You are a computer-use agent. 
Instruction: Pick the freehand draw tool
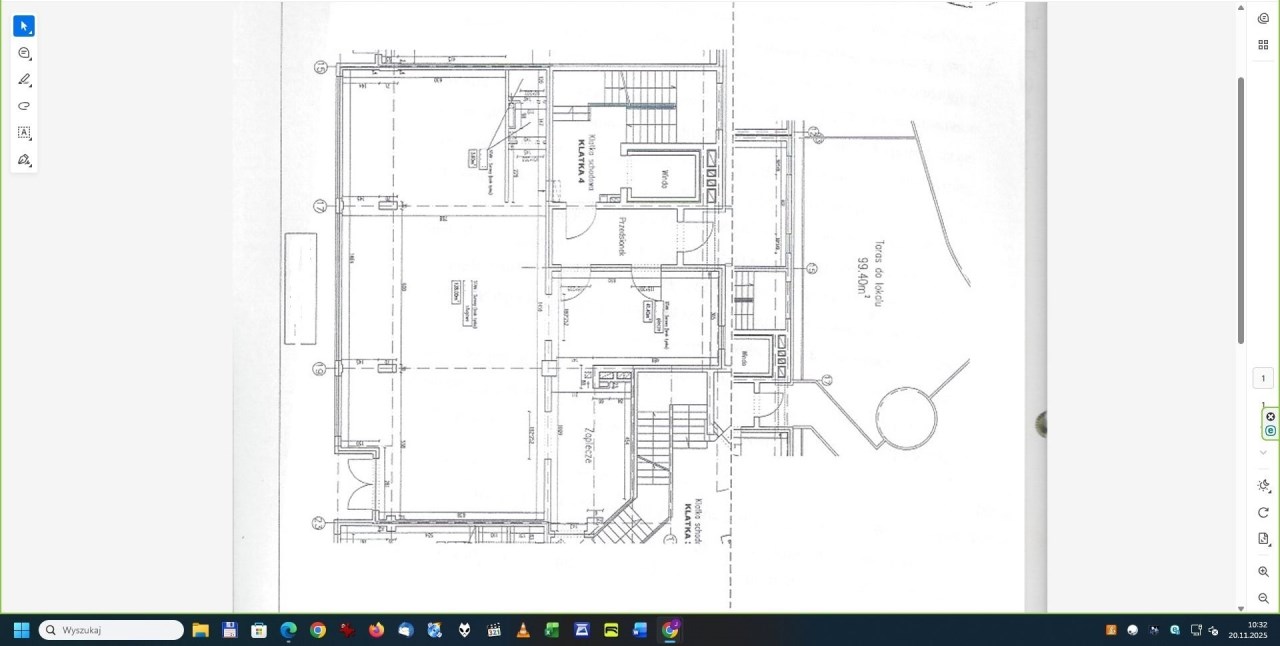(x=24, y=106)
